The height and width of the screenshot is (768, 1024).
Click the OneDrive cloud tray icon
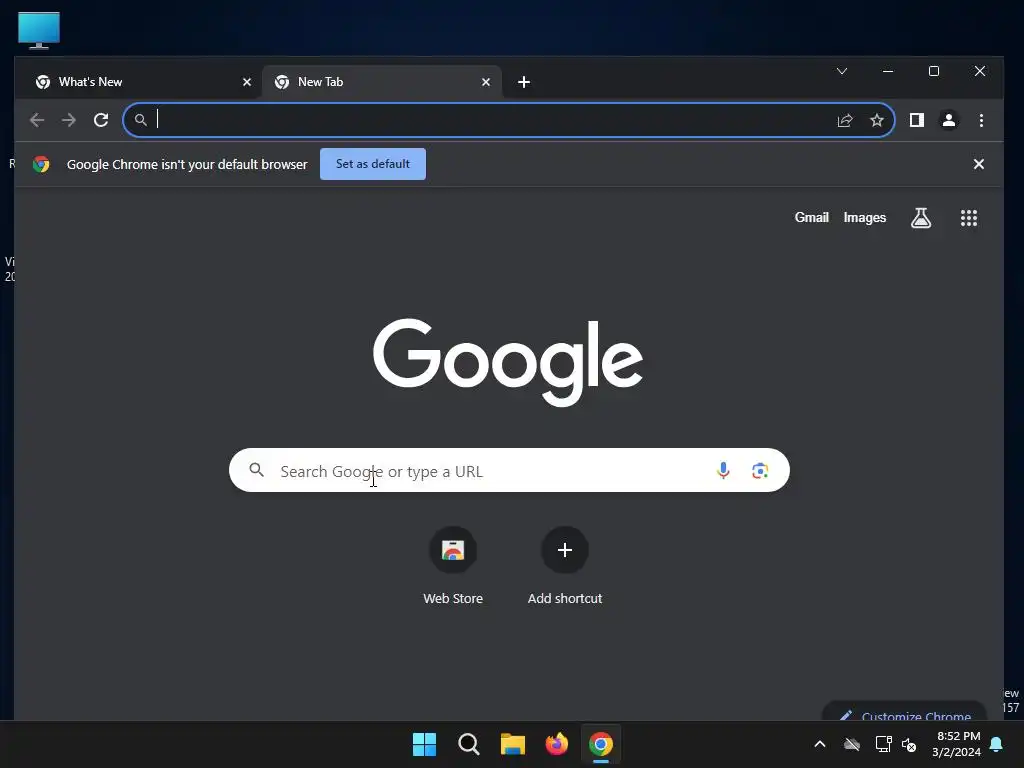[x=852, y=744]
